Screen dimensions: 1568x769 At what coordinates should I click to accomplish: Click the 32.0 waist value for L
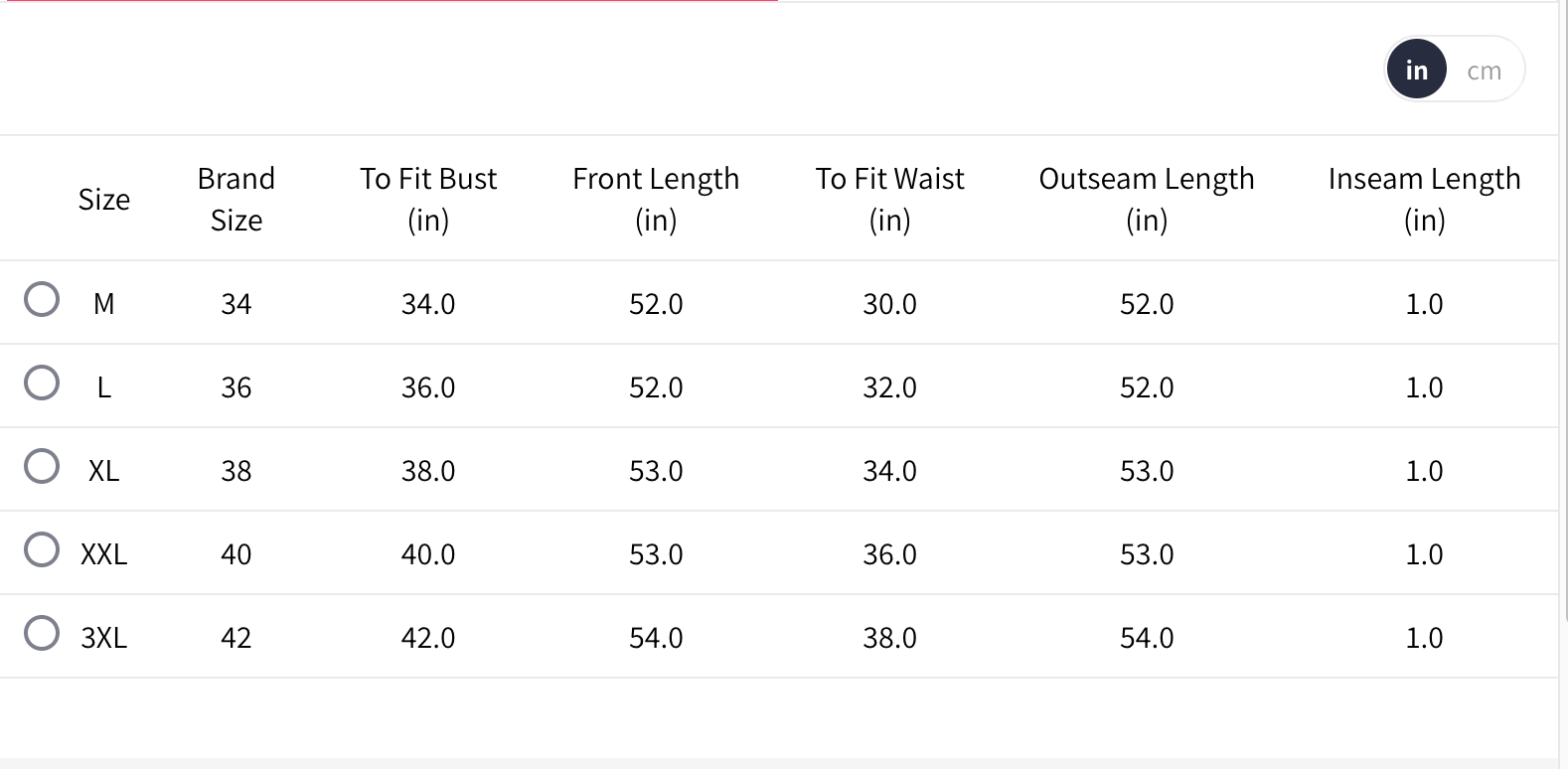click(889, 387)
